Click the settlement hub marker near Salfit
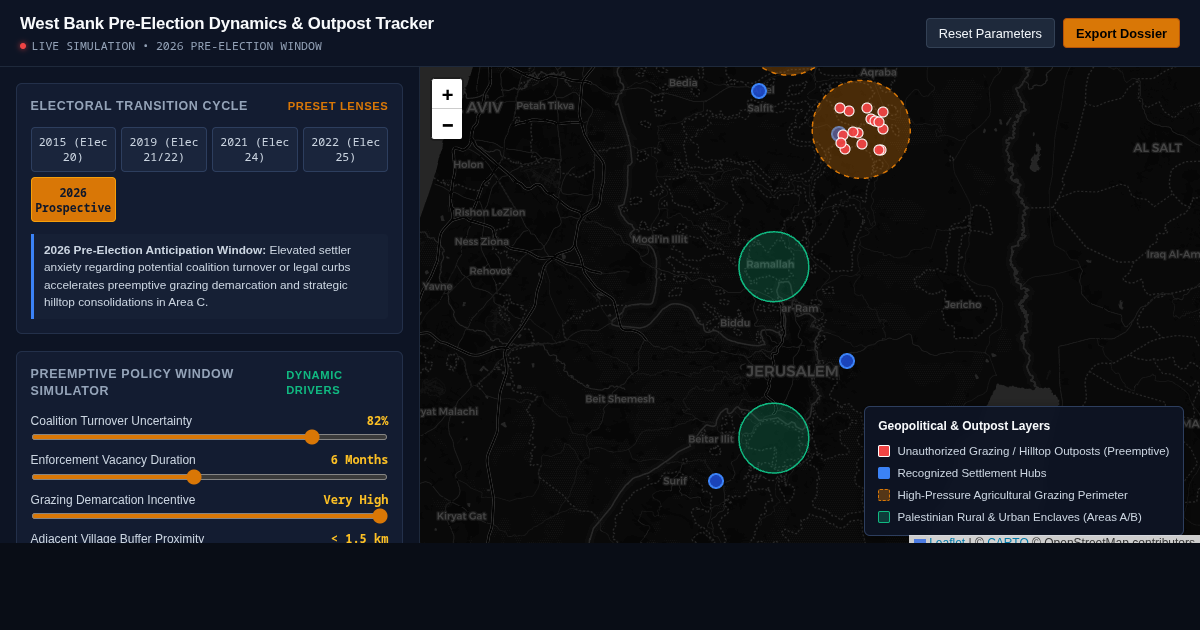The width and height of the screenshot is (1200, 630). 759,91
